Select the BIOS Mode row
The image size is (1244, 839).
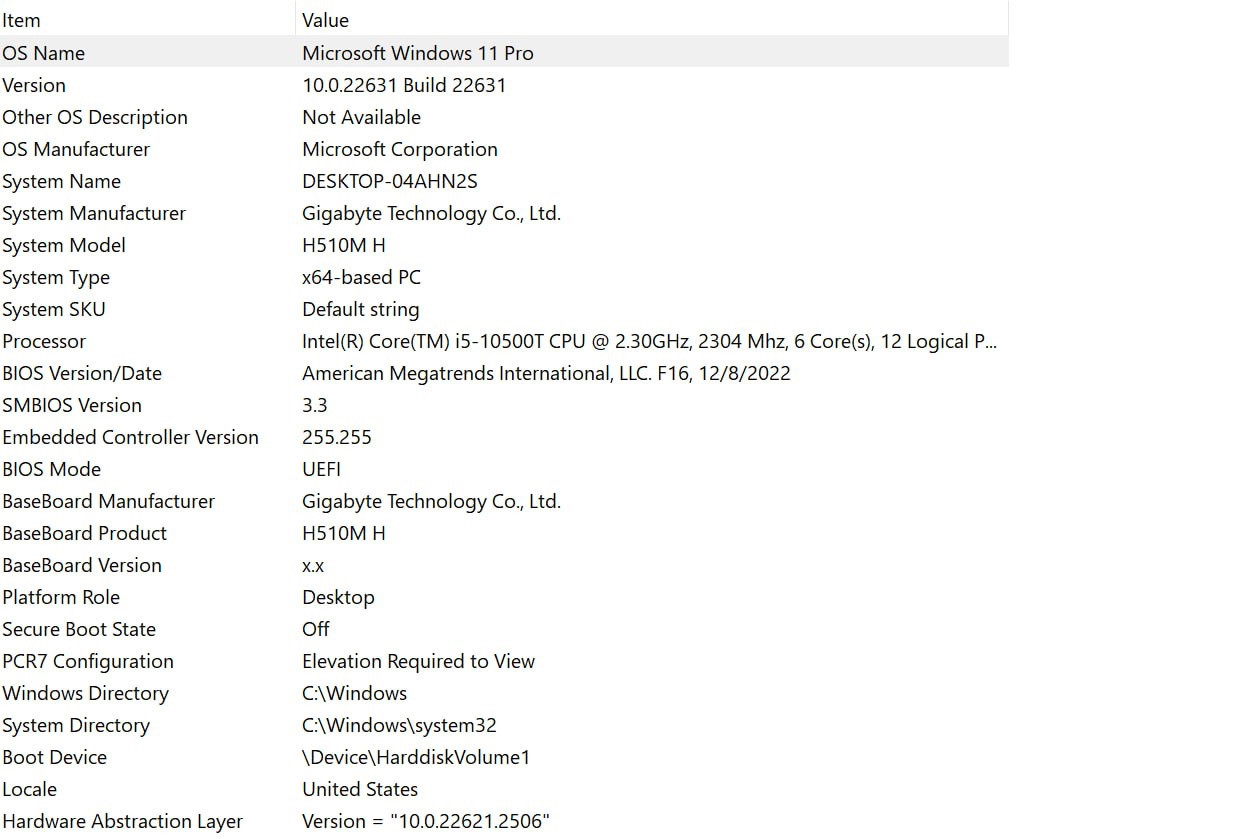(51, 469)
